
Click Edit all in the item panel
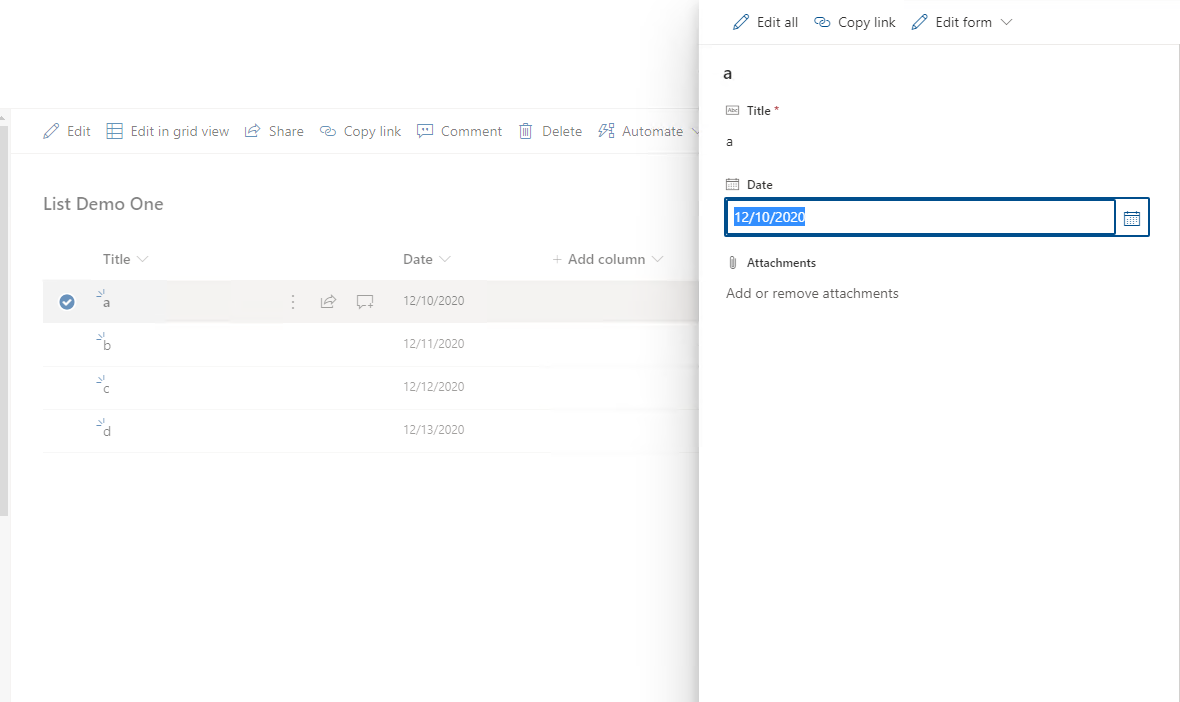[x=765, y=22]
